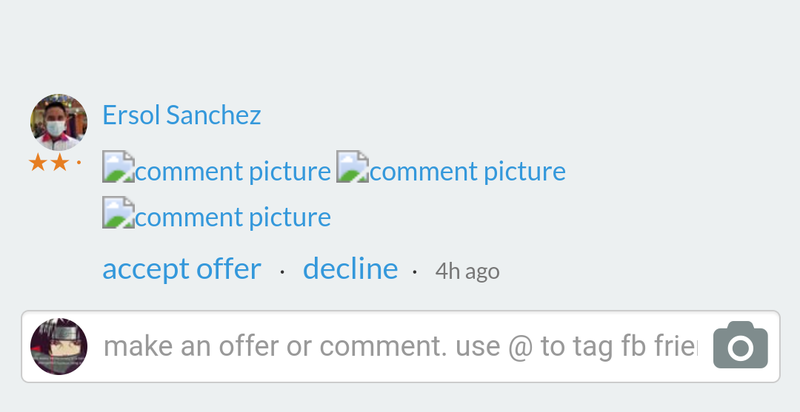Open the second 'comment picture' text link

tap(467, 172)
